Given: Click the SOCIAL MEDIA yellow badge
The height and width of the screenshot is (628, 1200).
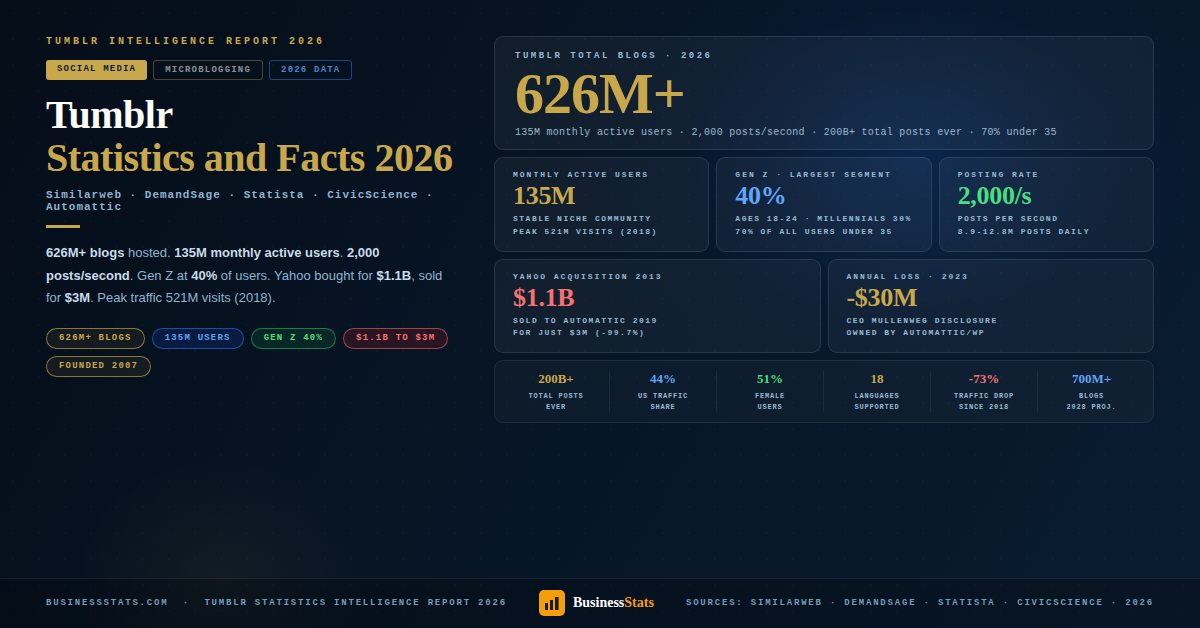Looking at the screenshot, I should (x=96, y=69).
